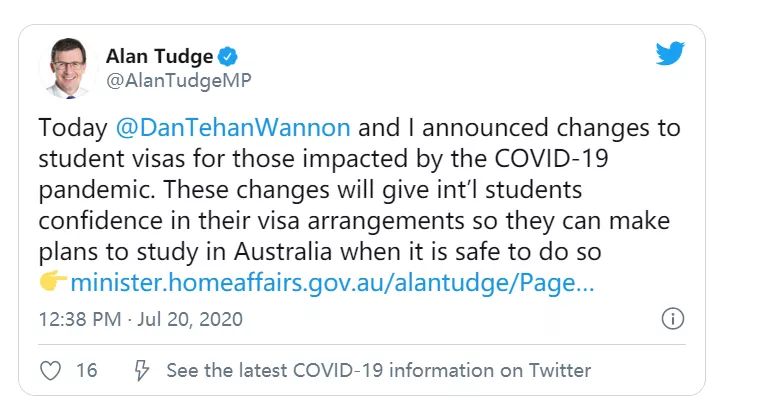Open Alan Tudge's profile photo
The width and height of the screenshot is (778, 412).
coord(67,68)
